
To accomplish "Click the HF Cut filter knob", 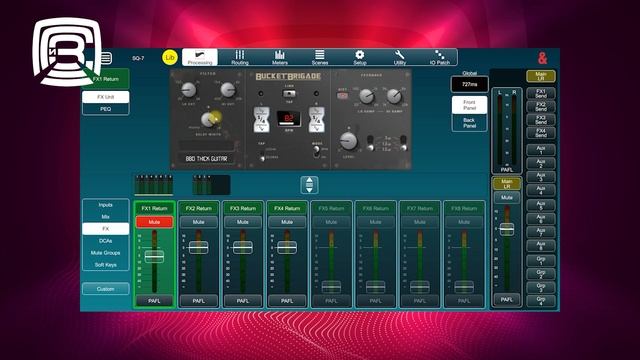I will tap(228, 90).
